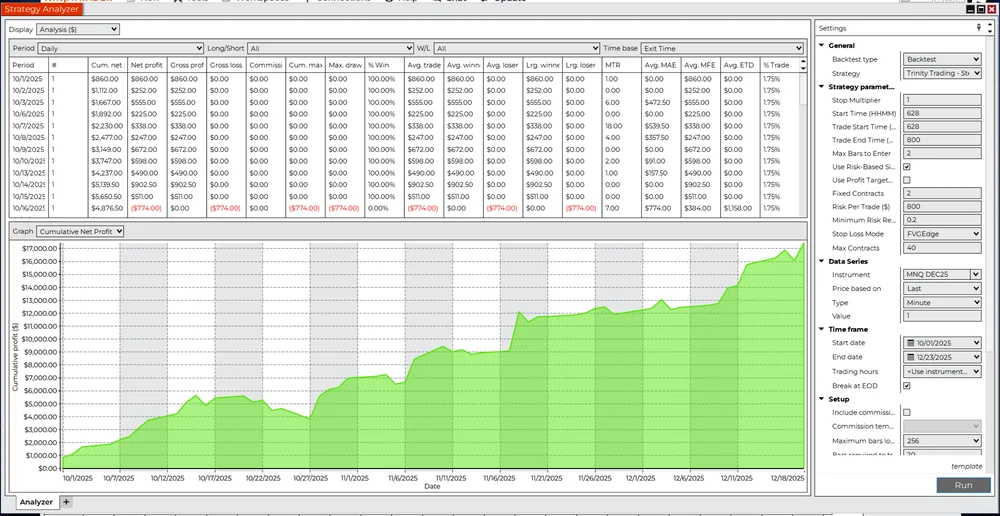Sort by the Avg. MAE column header
Image resolution: width=1000 pixels, height=516 pixels.
pos(661,65)
